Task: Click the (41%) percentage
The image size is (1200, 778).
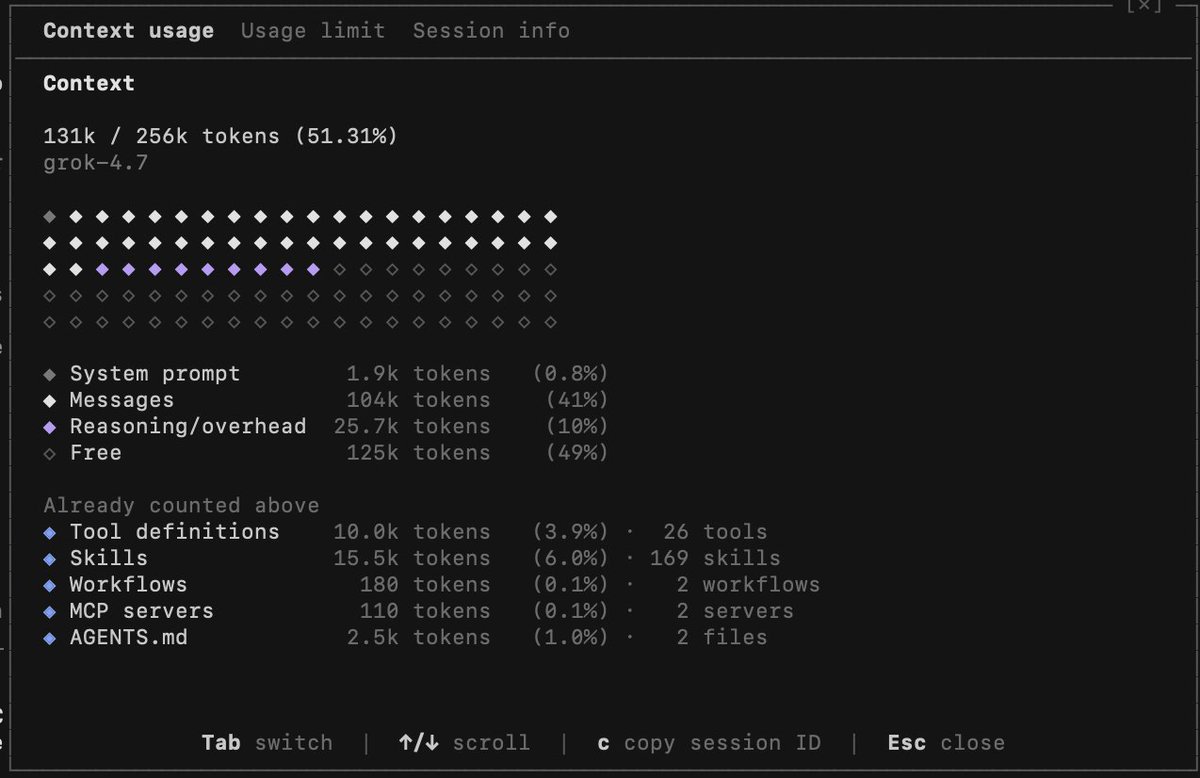Action: pos(577,400)
